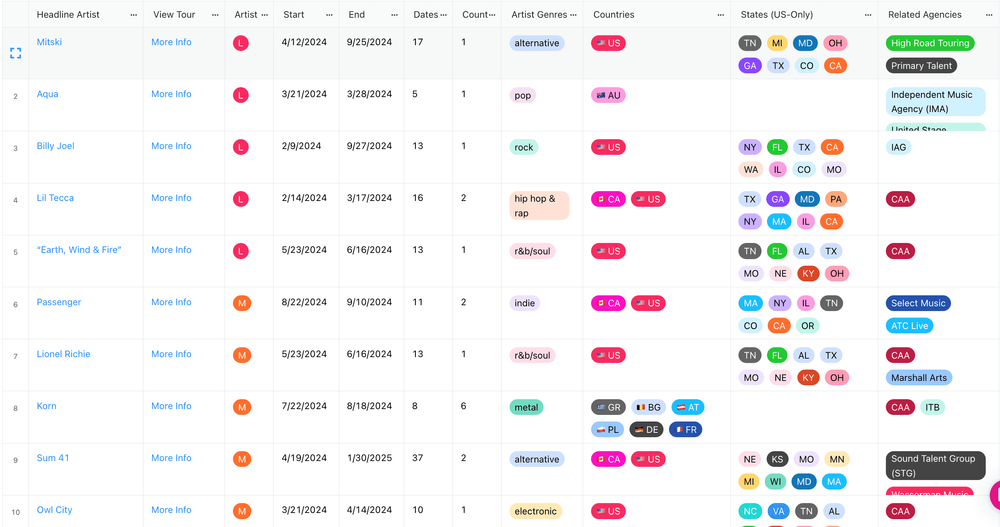Image resolution: width=1000 pixels, height=527 pixels.
Task: Click the M avatar in the Sum 41 row
Action: click(x=242, y=459)
